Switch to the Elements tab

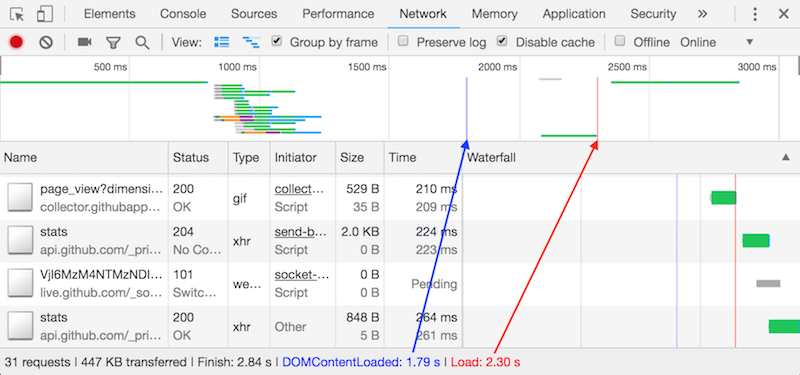click(x=110, y=14)
